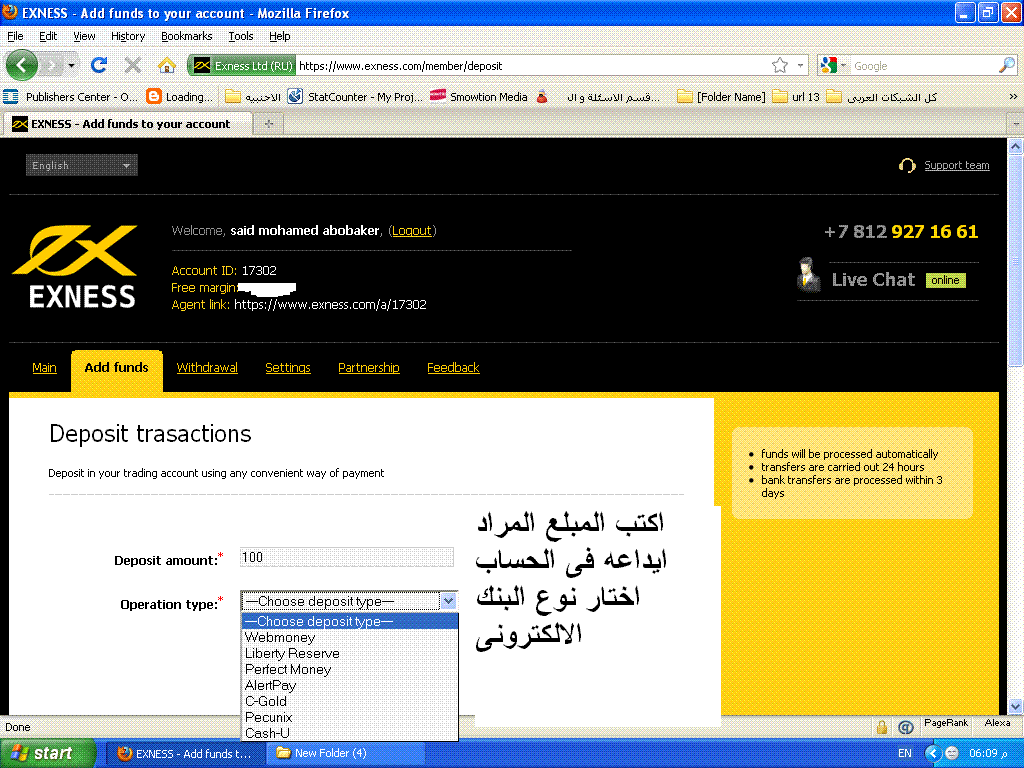Open the File menu
Image resolution: width=1024 pixels, height=768 pixels.
[15, 36]
